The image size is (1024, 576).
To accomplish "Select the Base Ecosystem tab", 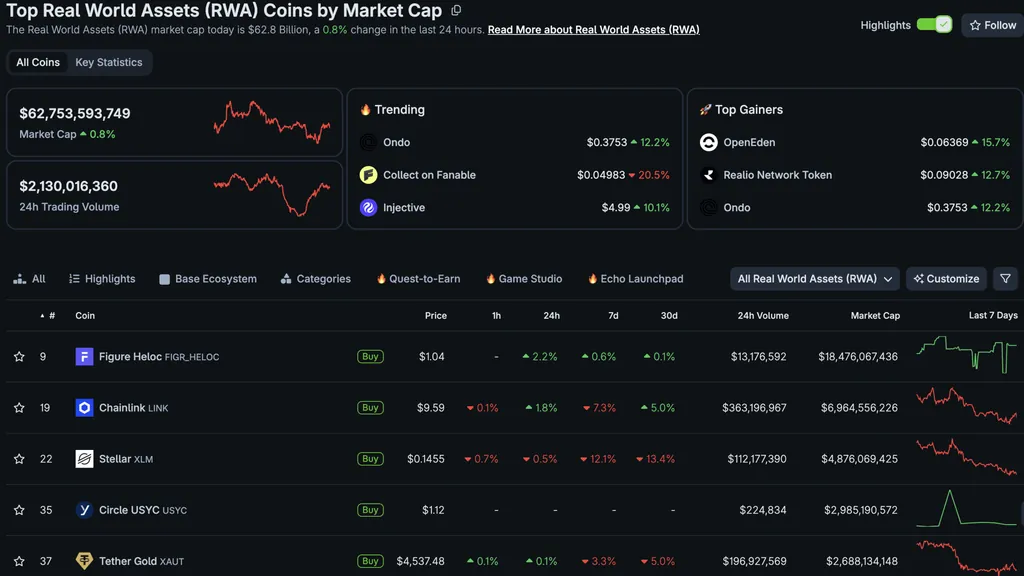I will click(x=208, y=279).
